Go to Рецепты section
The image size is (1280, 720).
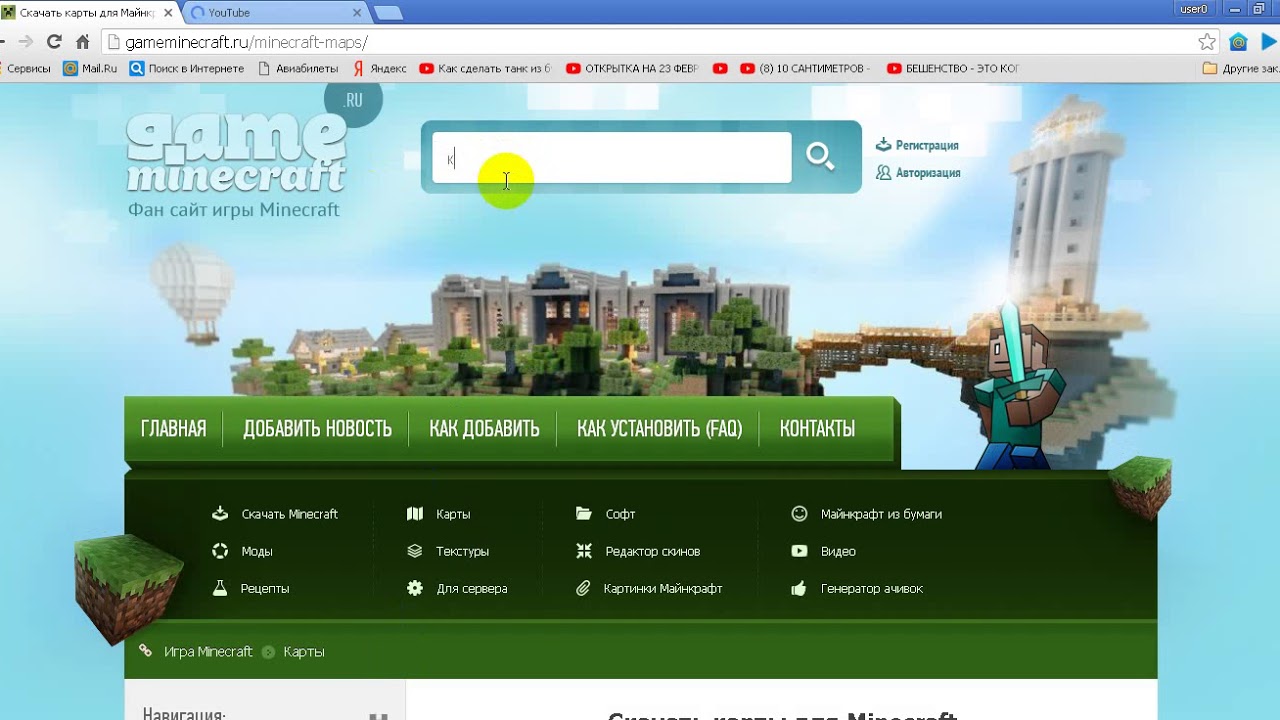[x=265, y=588]
